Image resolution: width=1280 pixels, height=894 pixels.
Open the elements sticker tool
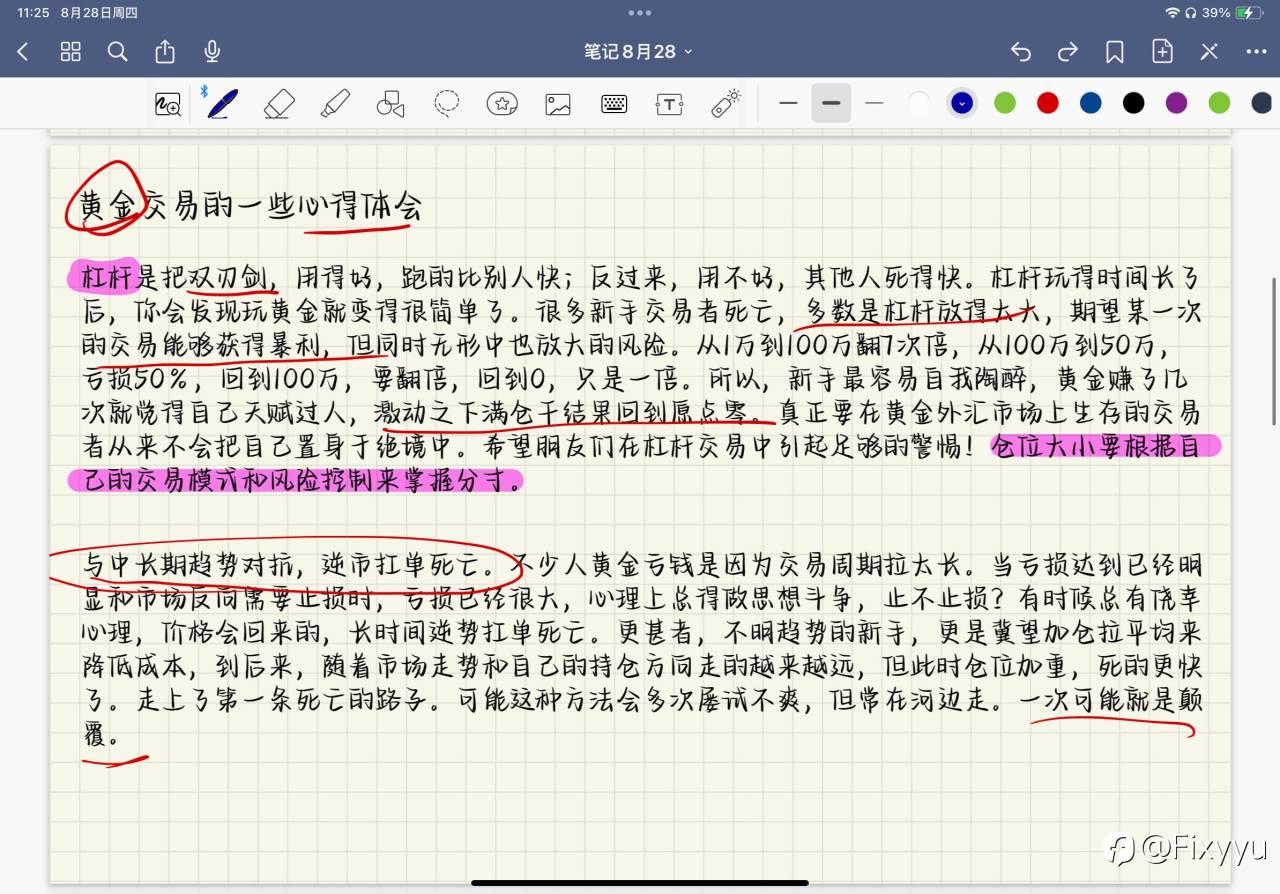(x=502, y=103)
